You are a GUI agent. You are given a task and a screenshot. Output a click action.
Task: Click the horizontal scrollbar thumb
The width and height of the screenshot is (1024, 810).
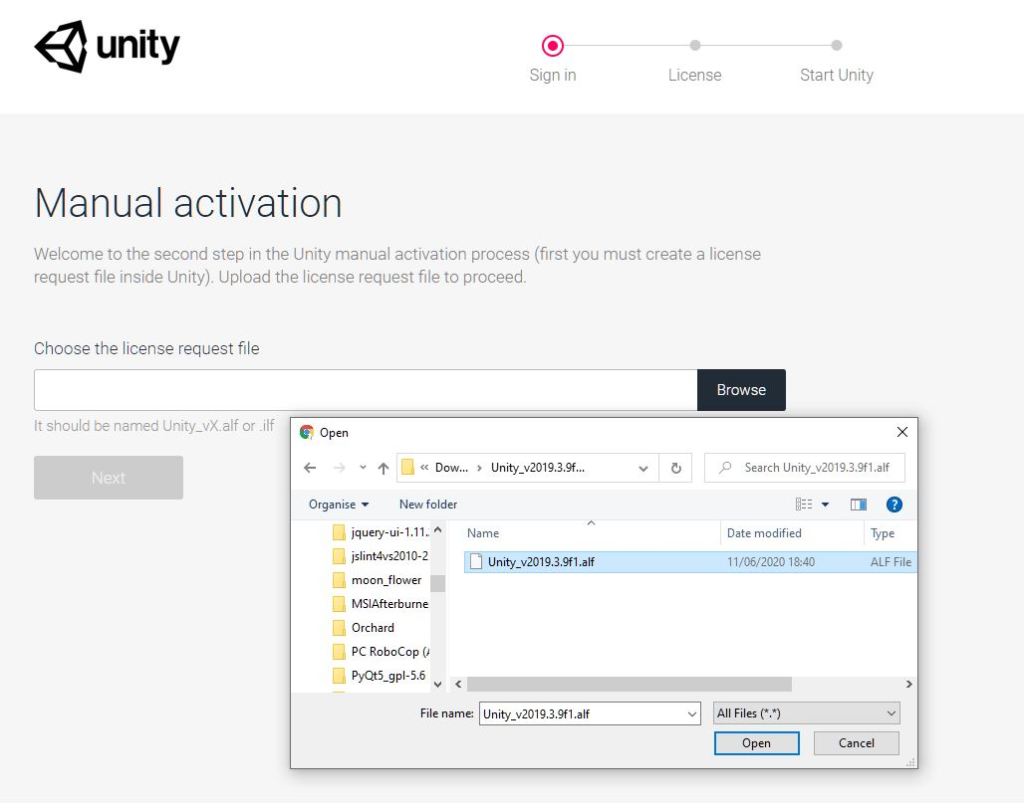click(x=629, y=684)
